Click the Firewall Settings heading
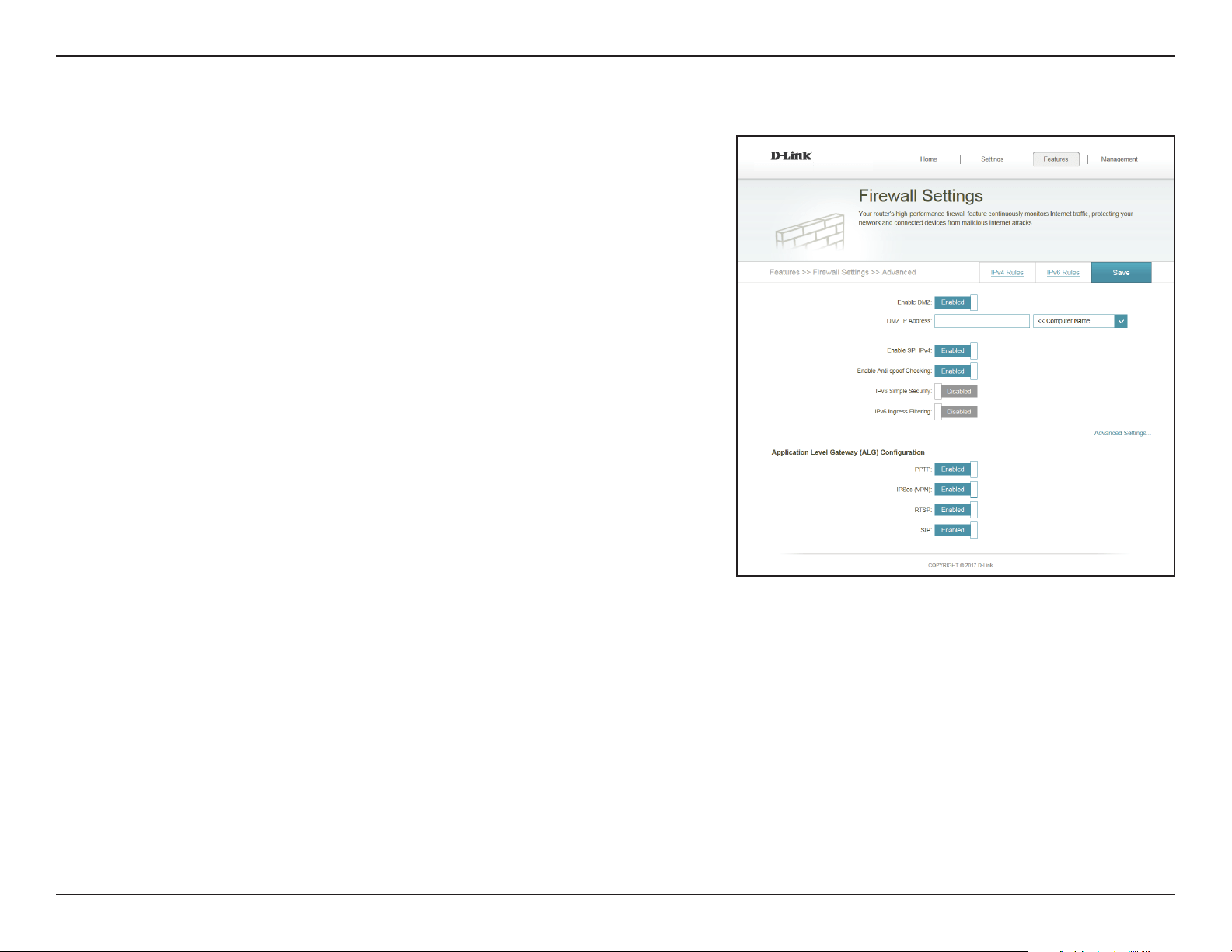This screenshot has height=952, width=1232. point(920,196)
